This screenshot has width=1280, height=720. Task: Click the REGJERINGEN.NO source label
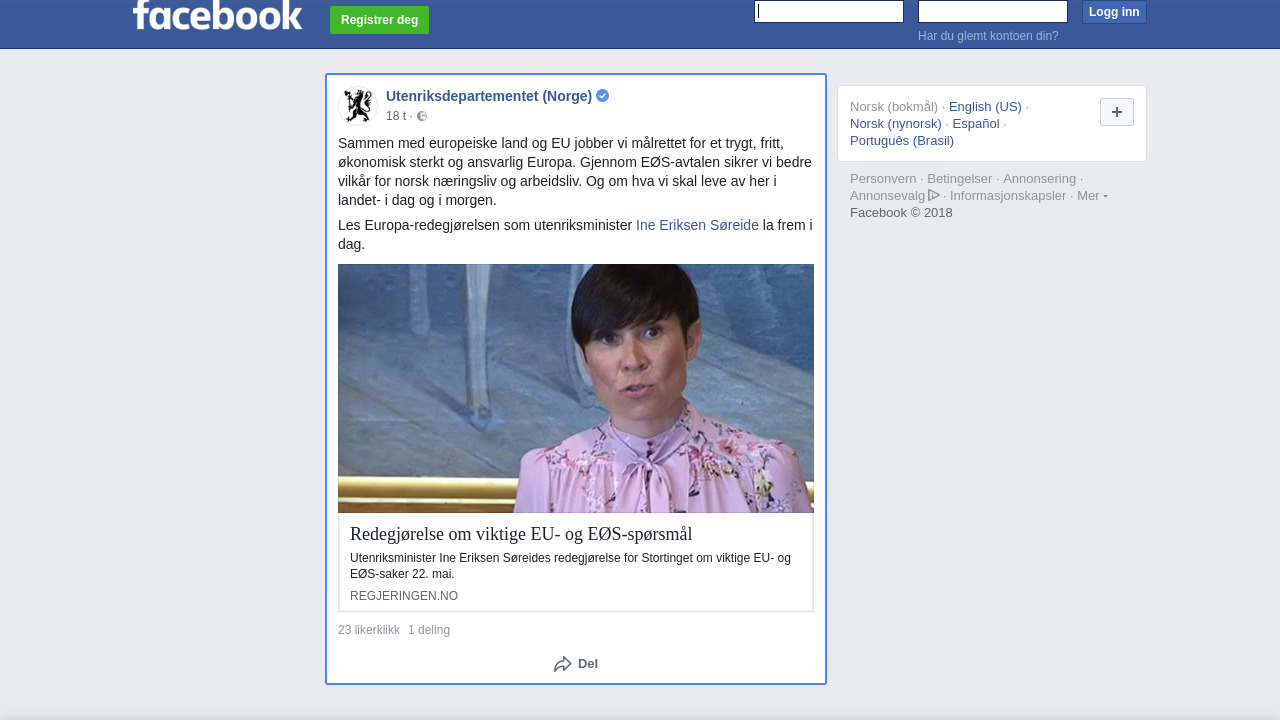[x=404, y=596]
